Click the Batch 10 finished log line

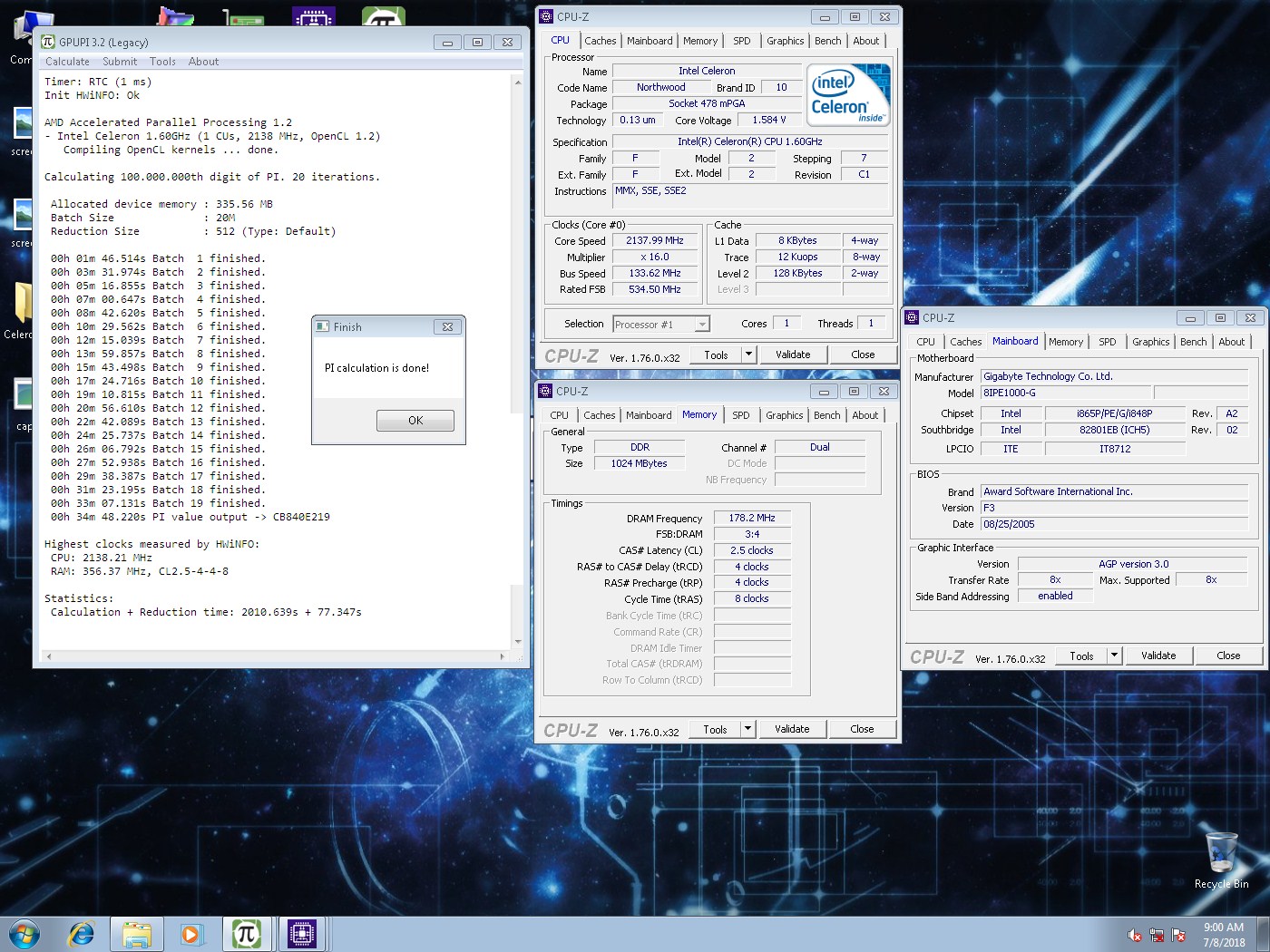pos(158,381)
